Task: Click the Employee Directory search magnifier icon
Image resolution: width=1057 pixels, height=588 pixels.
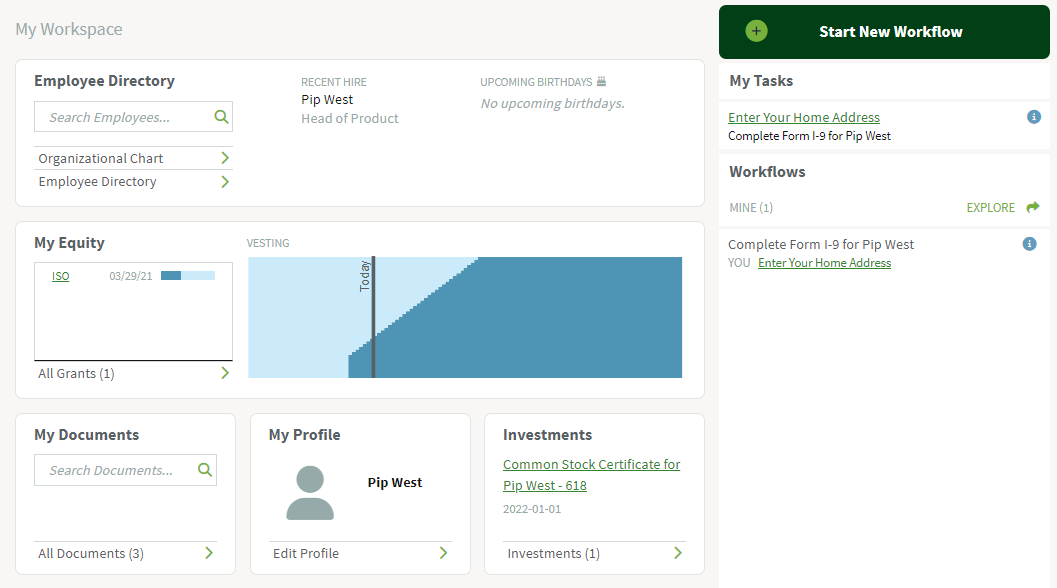Action: [x=221, y=117]
